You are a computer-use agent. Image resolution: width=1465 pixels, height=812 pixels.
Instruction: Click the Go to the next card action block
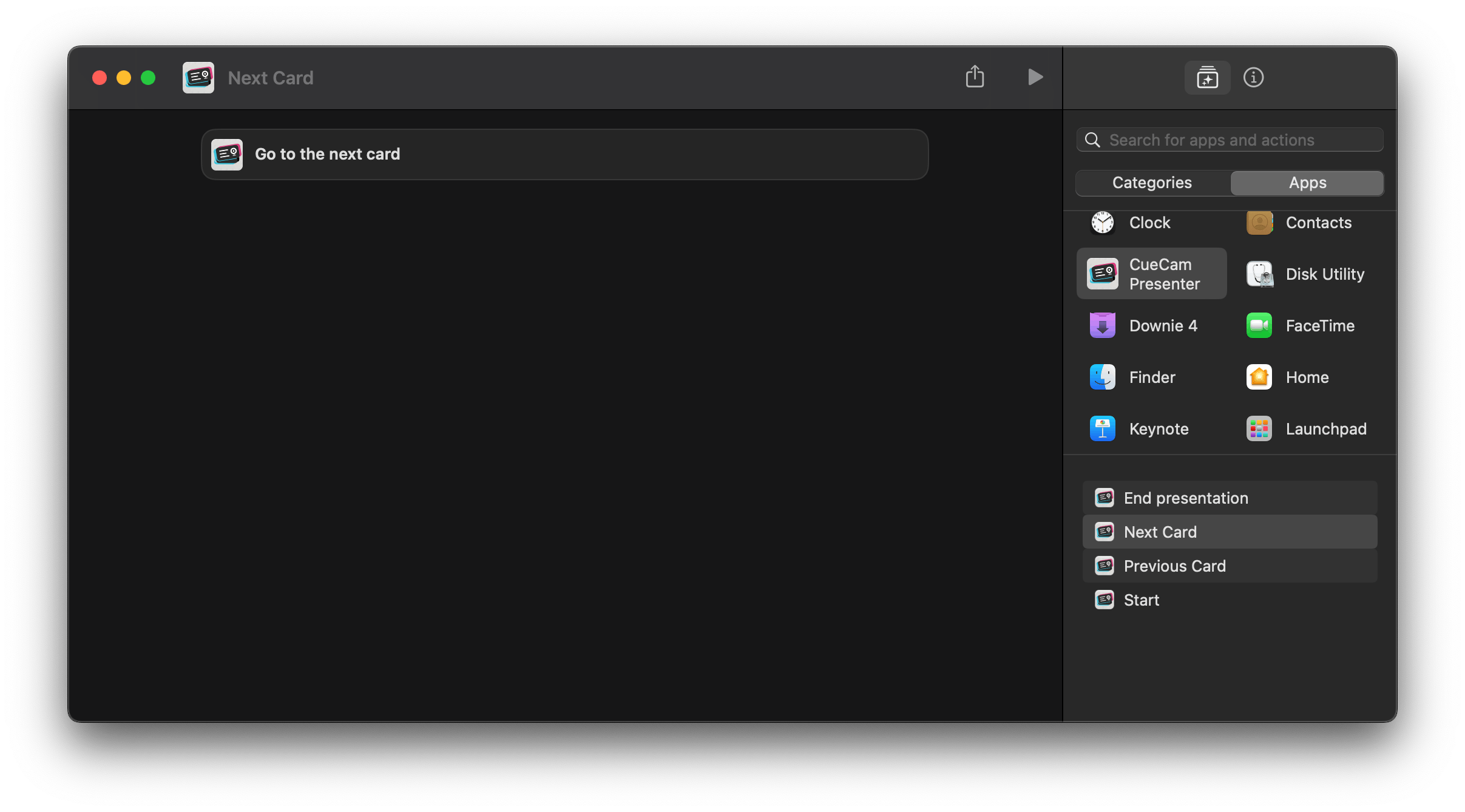(563, 154)
